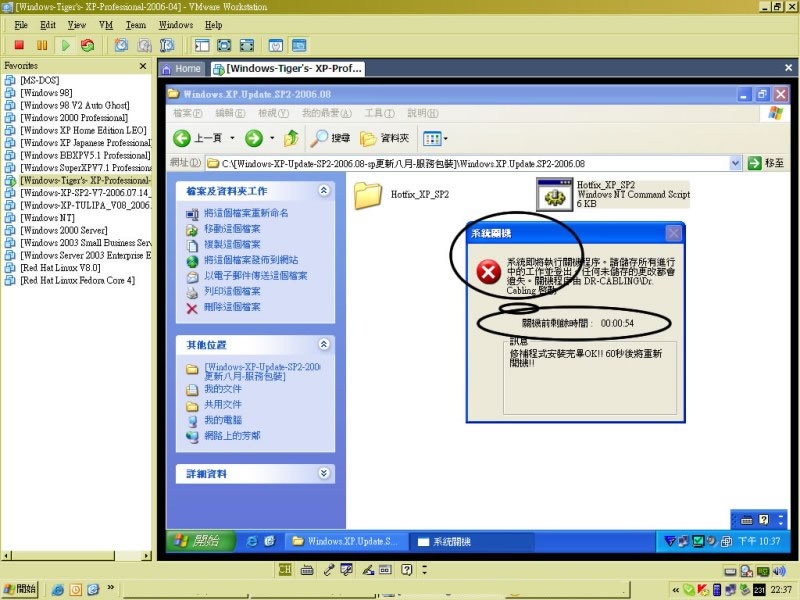Select the Windows-Tiger's-XP-Prof tab
This screenshot has width=800, height=600.
point(288,68)
